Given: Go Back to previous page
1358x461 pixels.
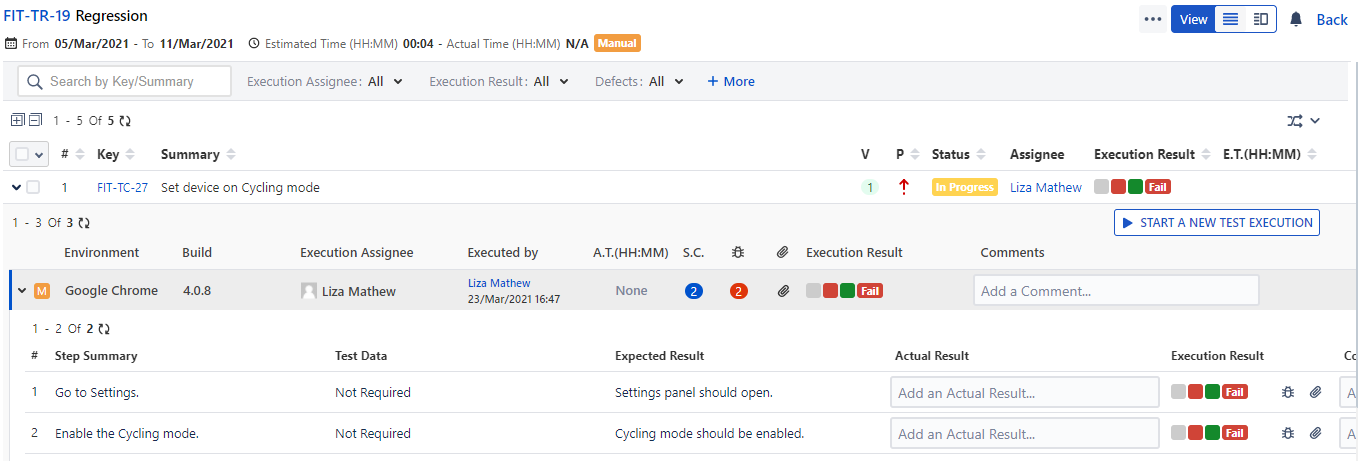Looking at the screenshot, I should click(1332, 20).
